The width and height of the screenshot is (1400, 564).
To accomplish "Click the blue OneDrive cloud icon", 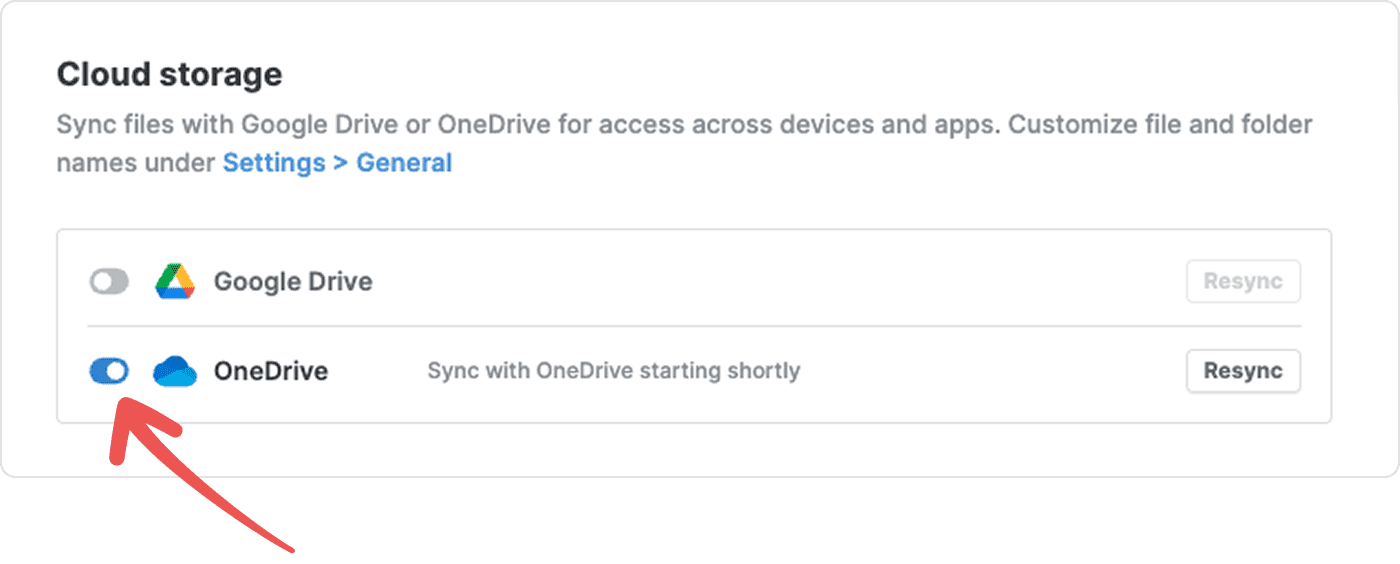I will pyautogui.click(x=175, y=371).
